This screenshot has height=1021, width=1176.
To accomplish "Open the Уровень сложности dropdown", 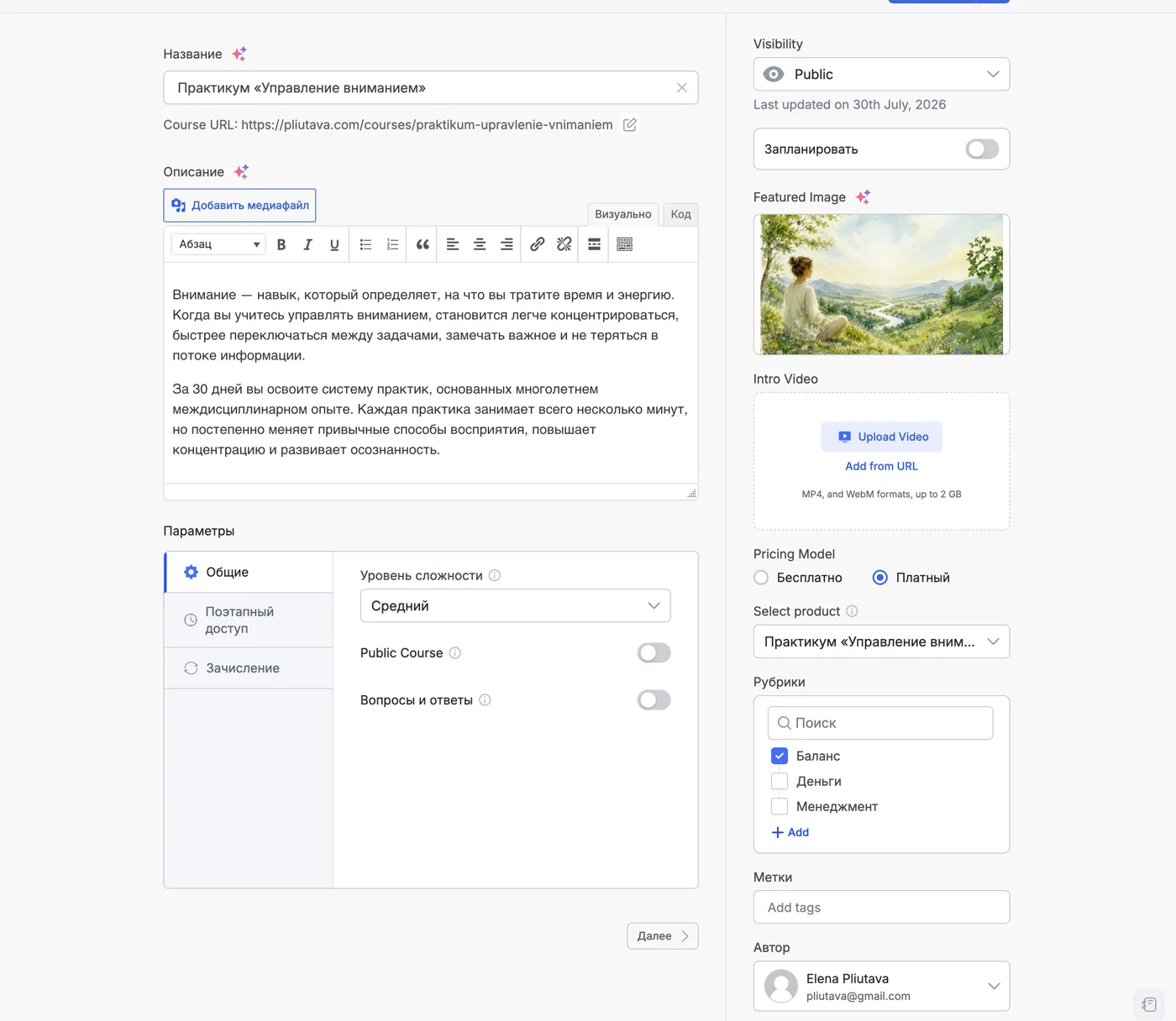I will click(x=515, y=605).
